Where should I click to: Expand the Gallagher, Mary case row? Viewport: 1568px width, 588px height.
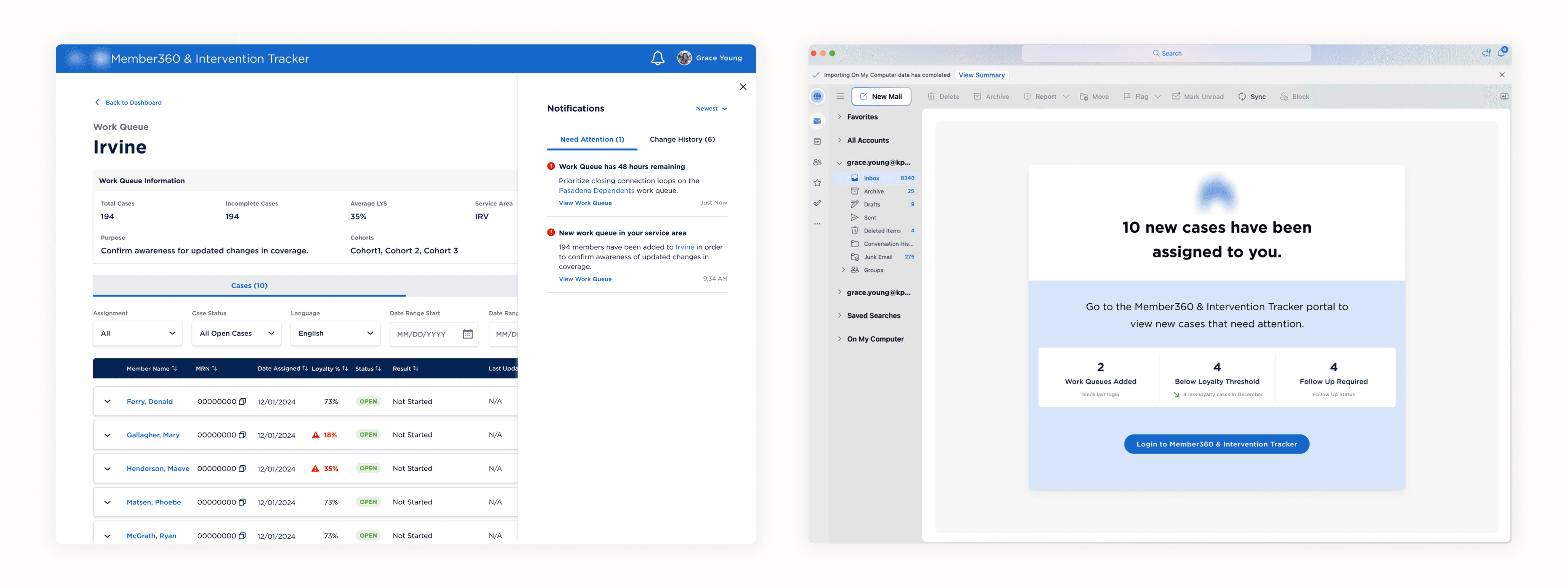(108, 435)
